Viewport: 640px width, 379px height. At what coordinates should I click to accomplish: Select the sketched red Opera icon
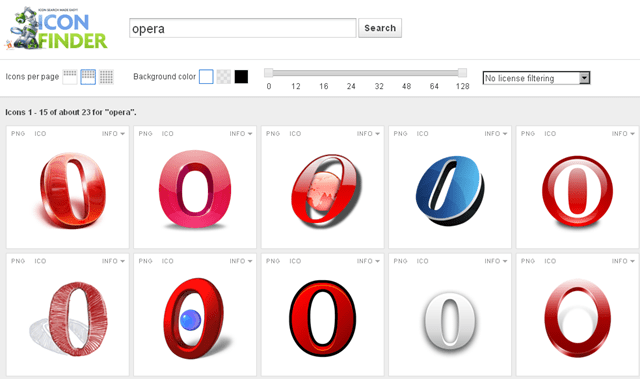[x=69, y=319]
